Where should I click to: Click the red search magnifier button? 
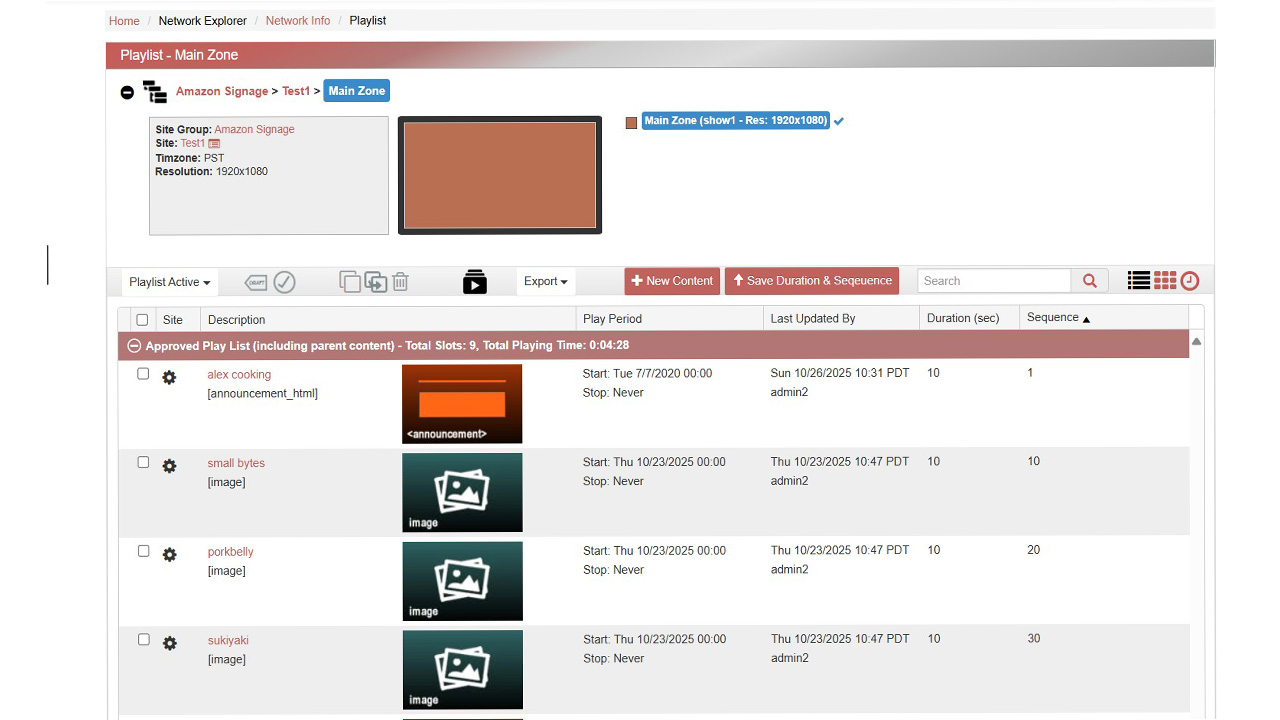pos(1090,281)
